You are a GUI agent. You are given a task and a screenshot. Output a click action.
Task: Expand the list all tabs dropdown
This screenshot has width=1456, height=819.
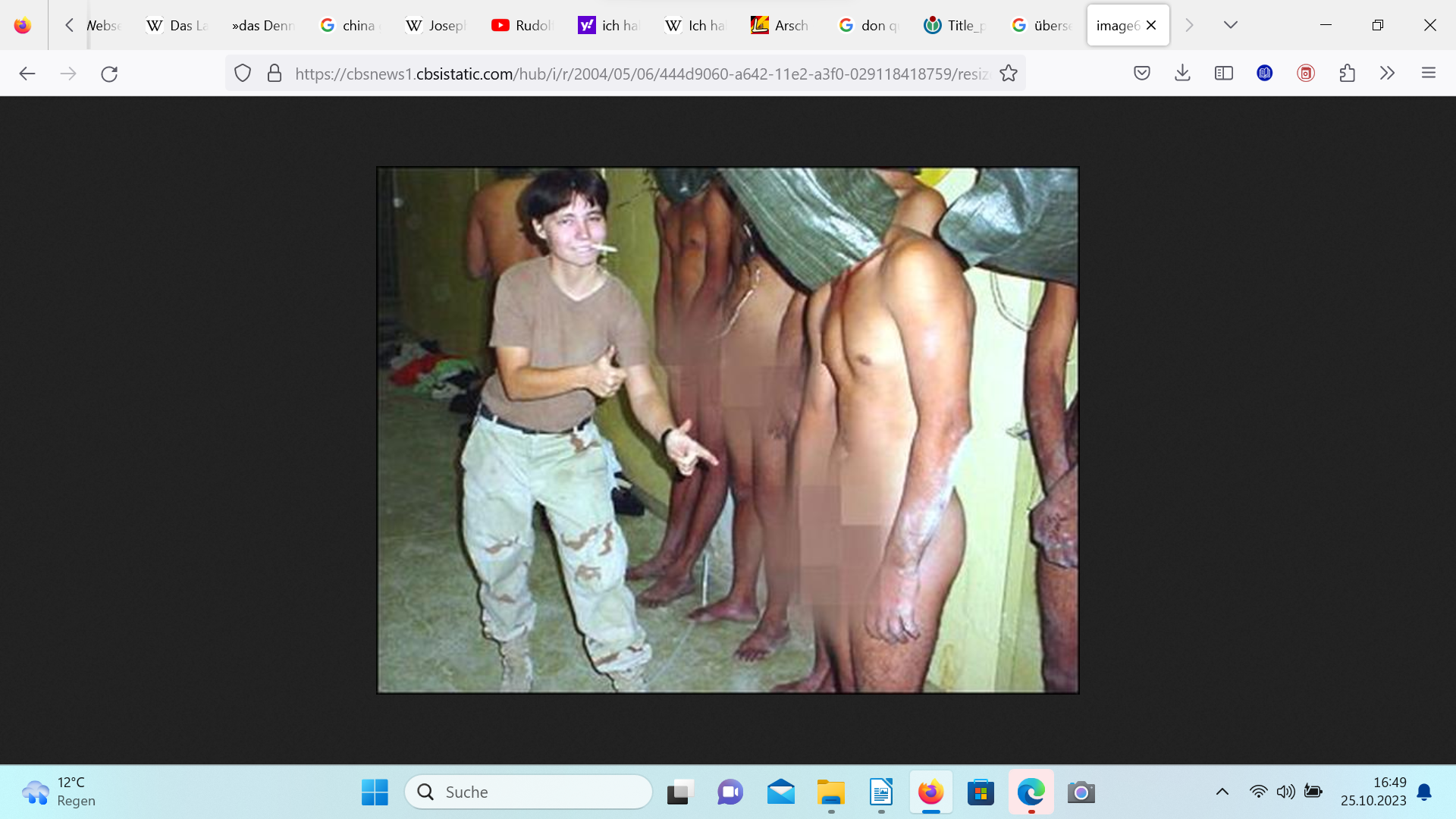(1230, 25)
